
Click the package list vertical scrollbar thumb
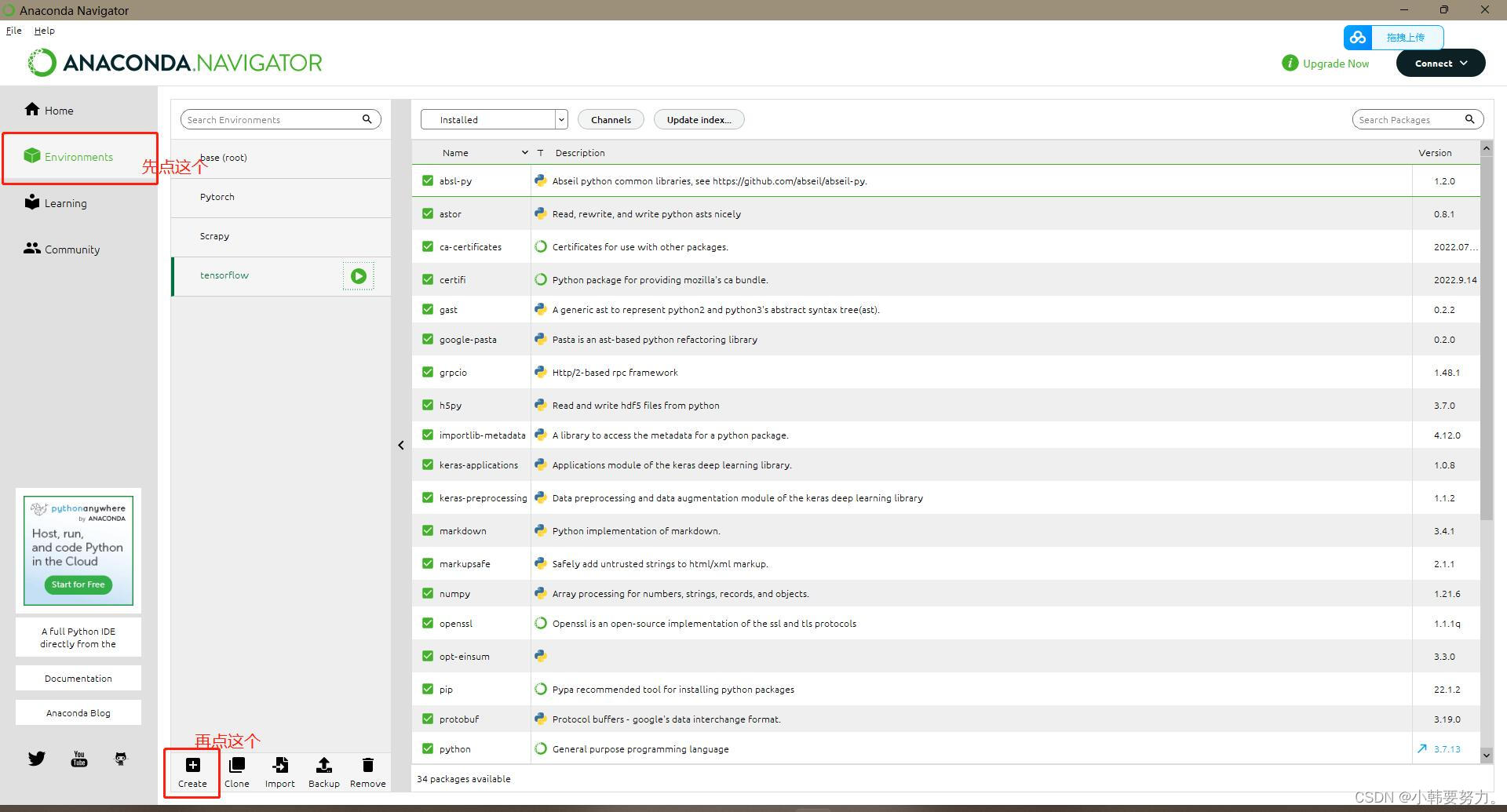pos(1486,337)
